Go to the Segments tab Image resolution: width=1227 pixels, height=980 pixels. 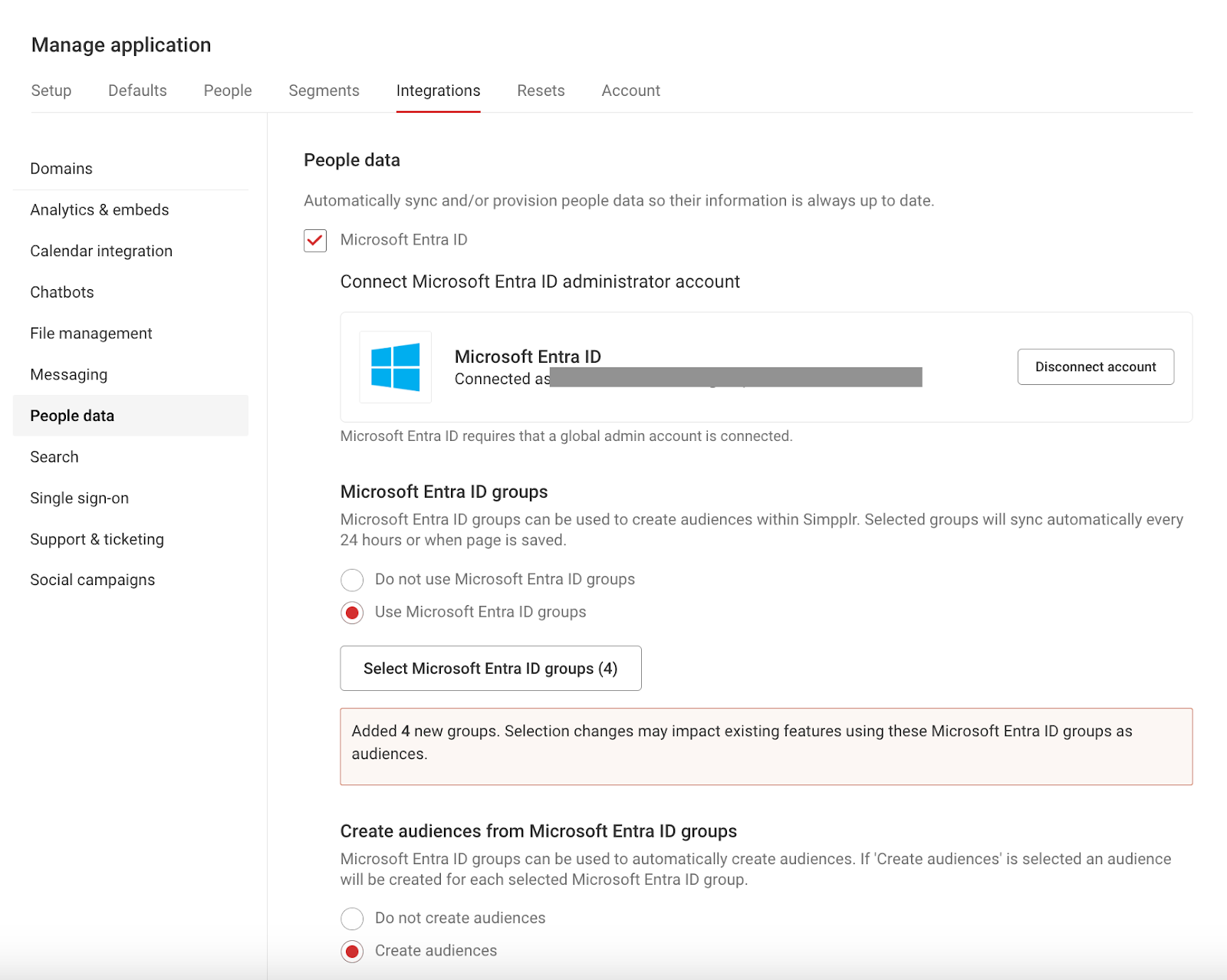coord(324,90)
